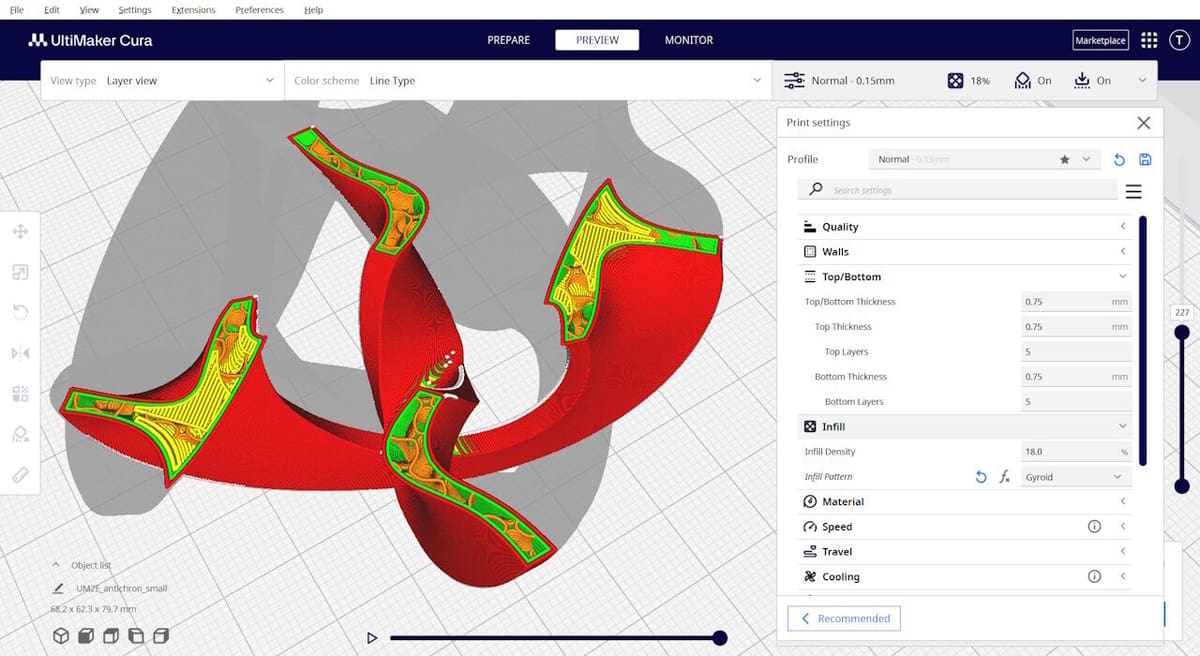Click the lower layer slider handle
This screenshot has height=656, width=1200.
point(1182,486)
